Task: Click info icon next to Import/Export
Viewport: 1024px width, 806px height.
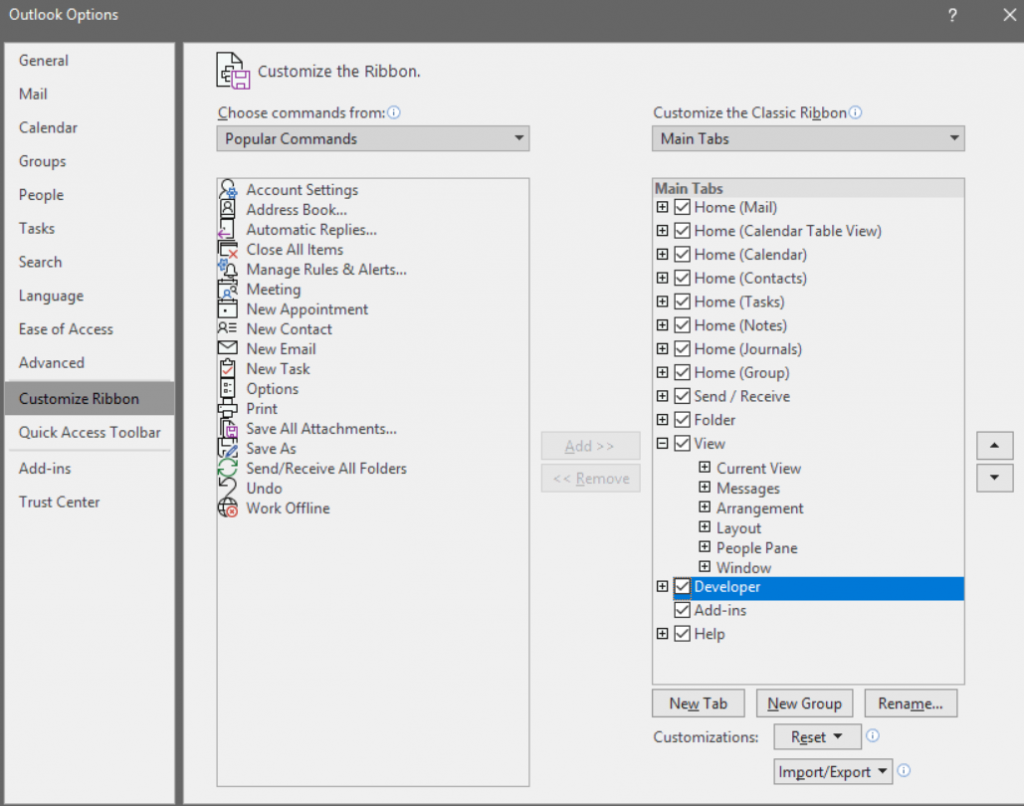Action: [x=904, y=771]
